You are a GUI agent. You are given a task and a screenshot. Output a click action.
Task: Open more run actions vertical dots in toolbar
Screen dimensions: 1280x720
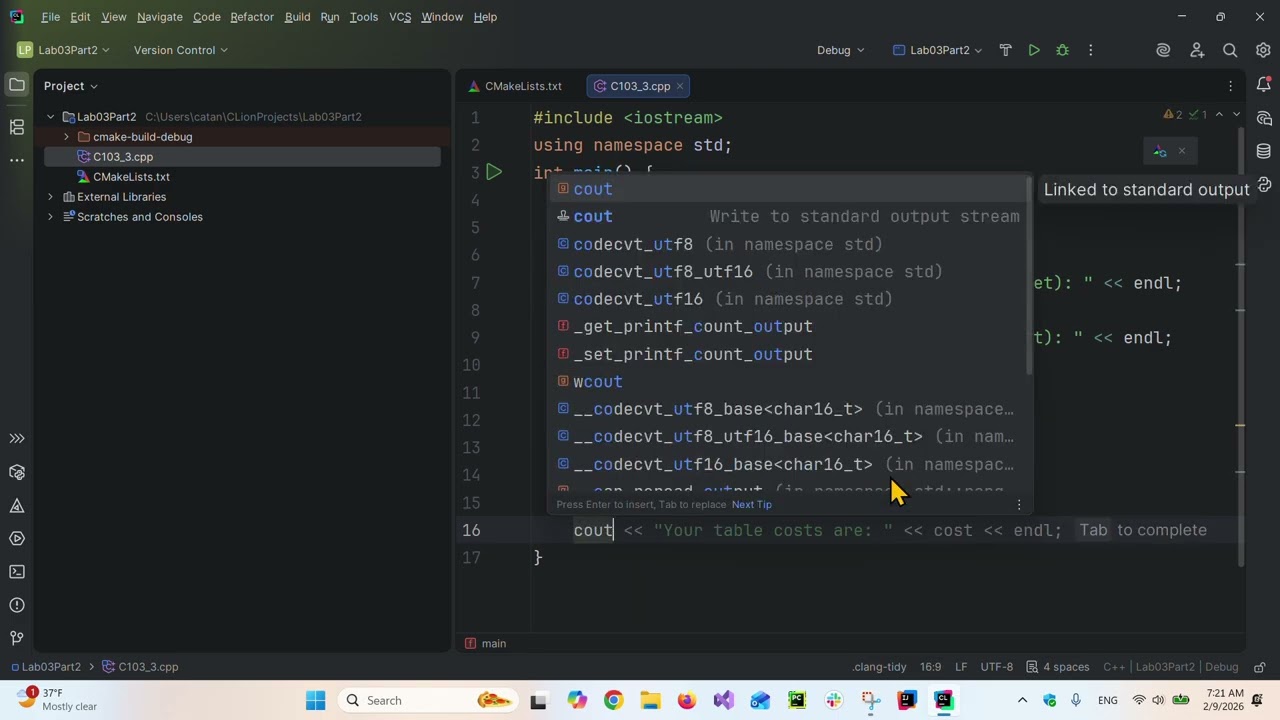(x=1090, y=50)
